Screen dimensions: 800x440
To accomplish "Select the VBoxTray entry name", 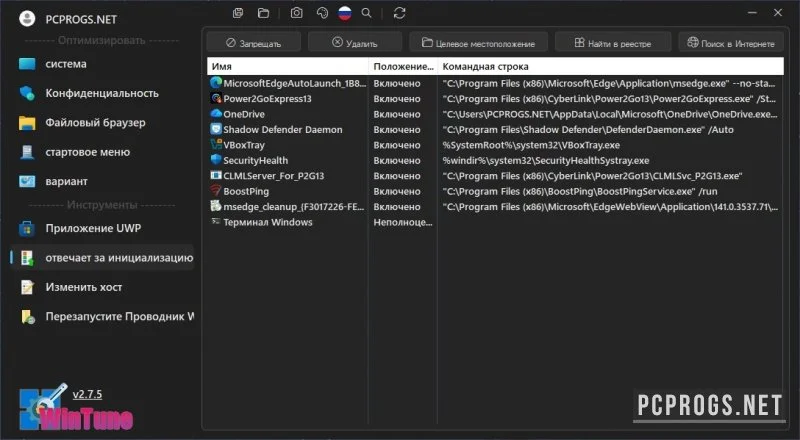I will (244, 145).
